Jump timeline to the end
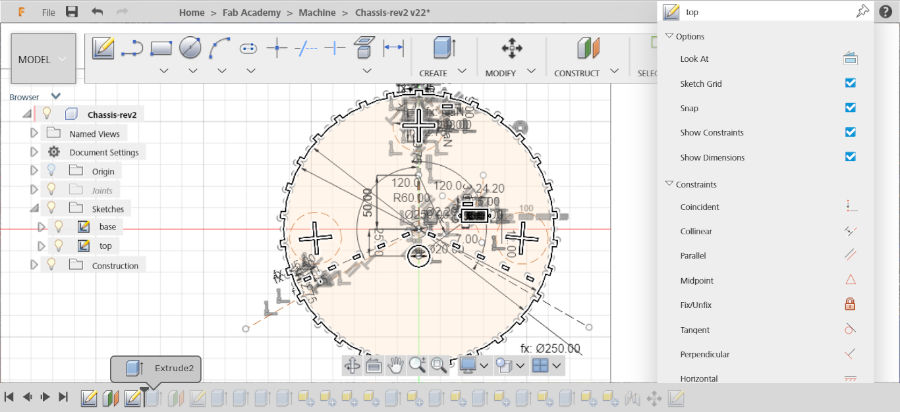 click(x=63, y=397)
